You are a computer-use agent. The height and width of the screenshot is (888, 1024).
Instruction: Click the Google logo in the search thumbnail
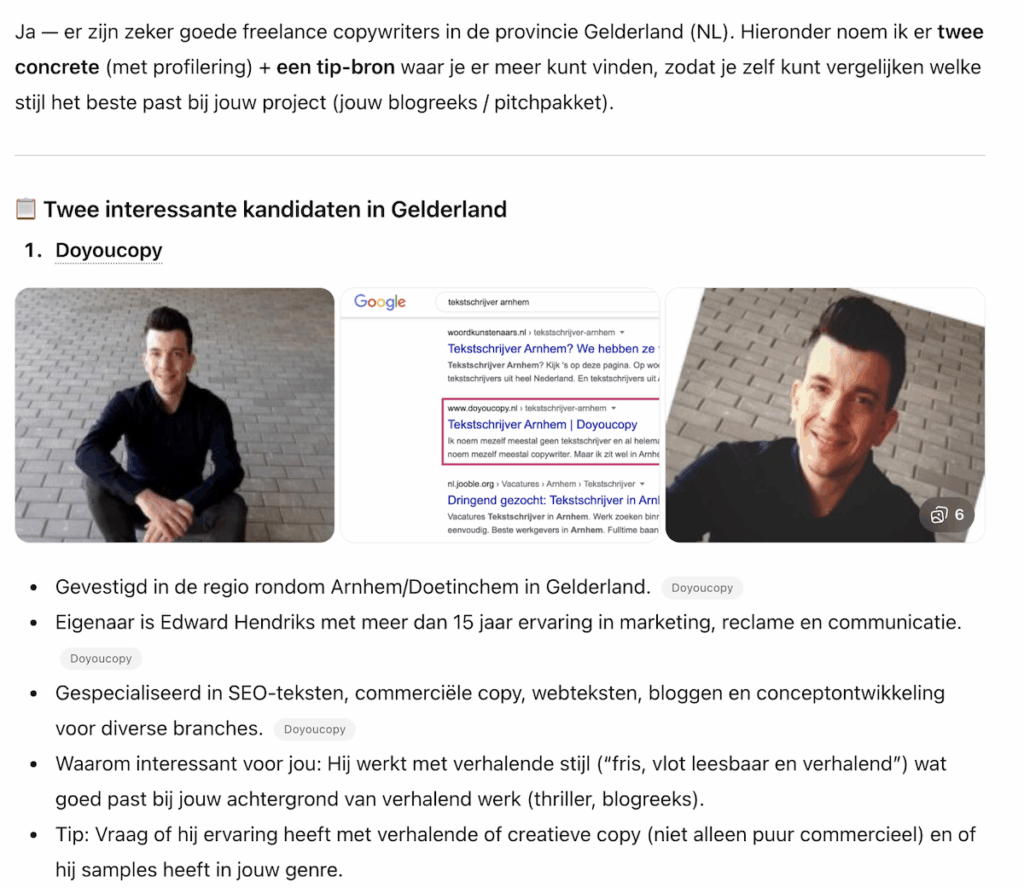pyautogui.click(x=379, y=302)
